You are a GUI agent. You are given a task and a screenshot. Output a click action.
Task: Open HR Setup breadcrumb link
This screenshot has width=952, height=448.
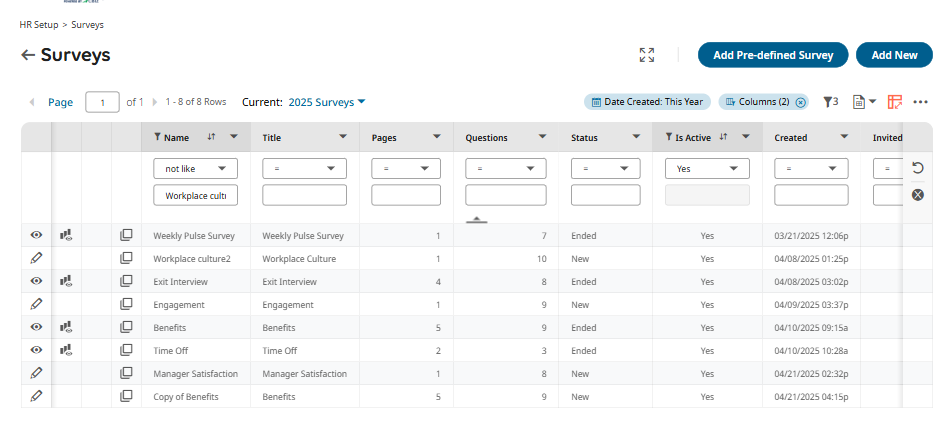click(39, 25)
